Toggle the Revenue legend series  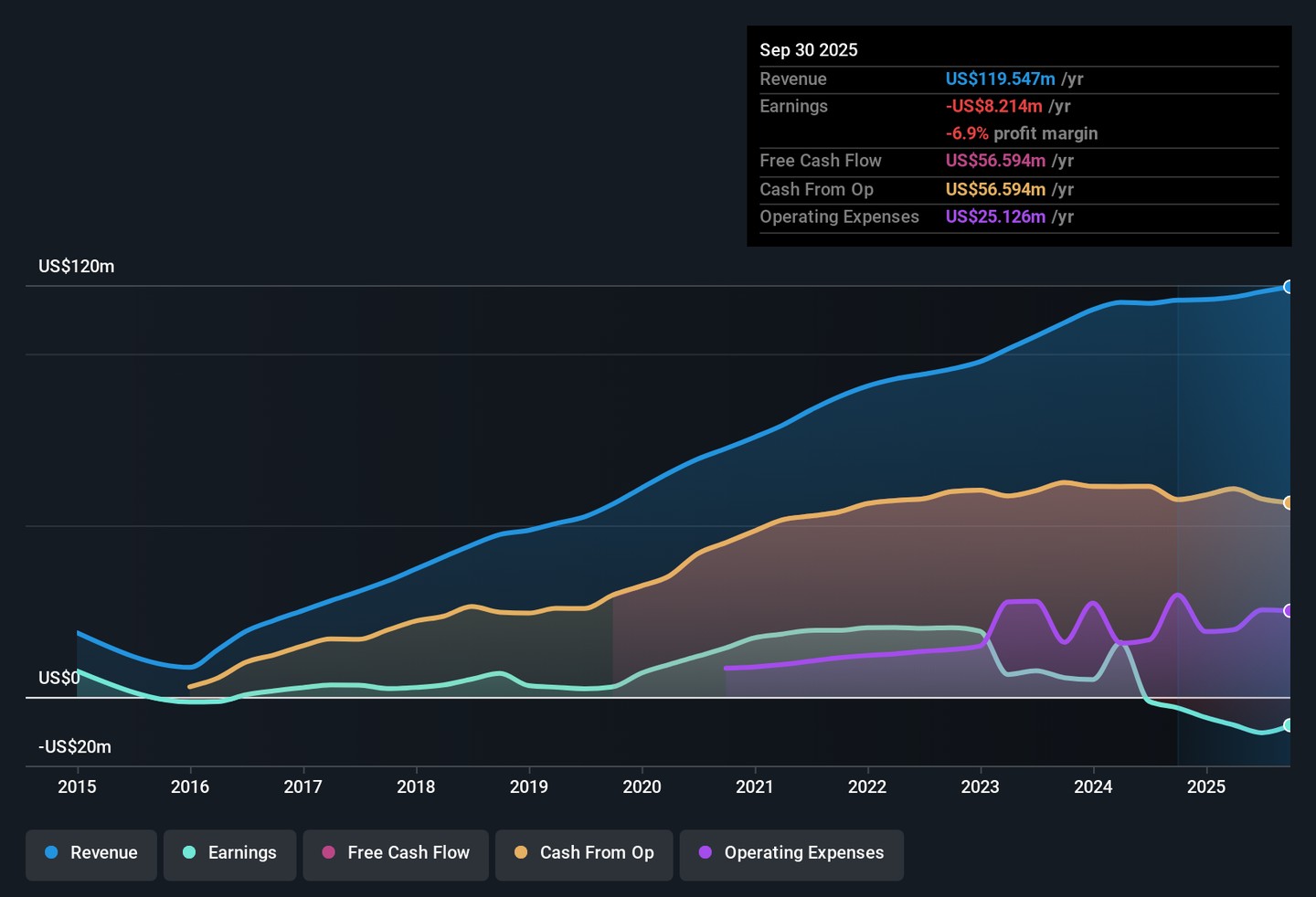pyautogui.click(x=91, y=853)
